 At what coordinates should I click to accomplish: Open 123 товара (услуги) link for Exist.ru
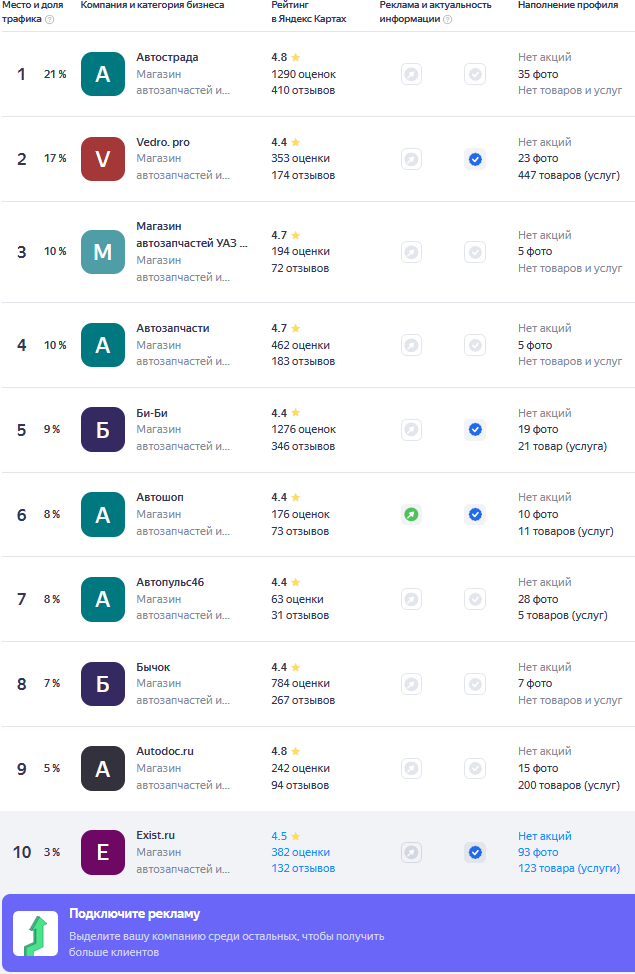point(568,868)
